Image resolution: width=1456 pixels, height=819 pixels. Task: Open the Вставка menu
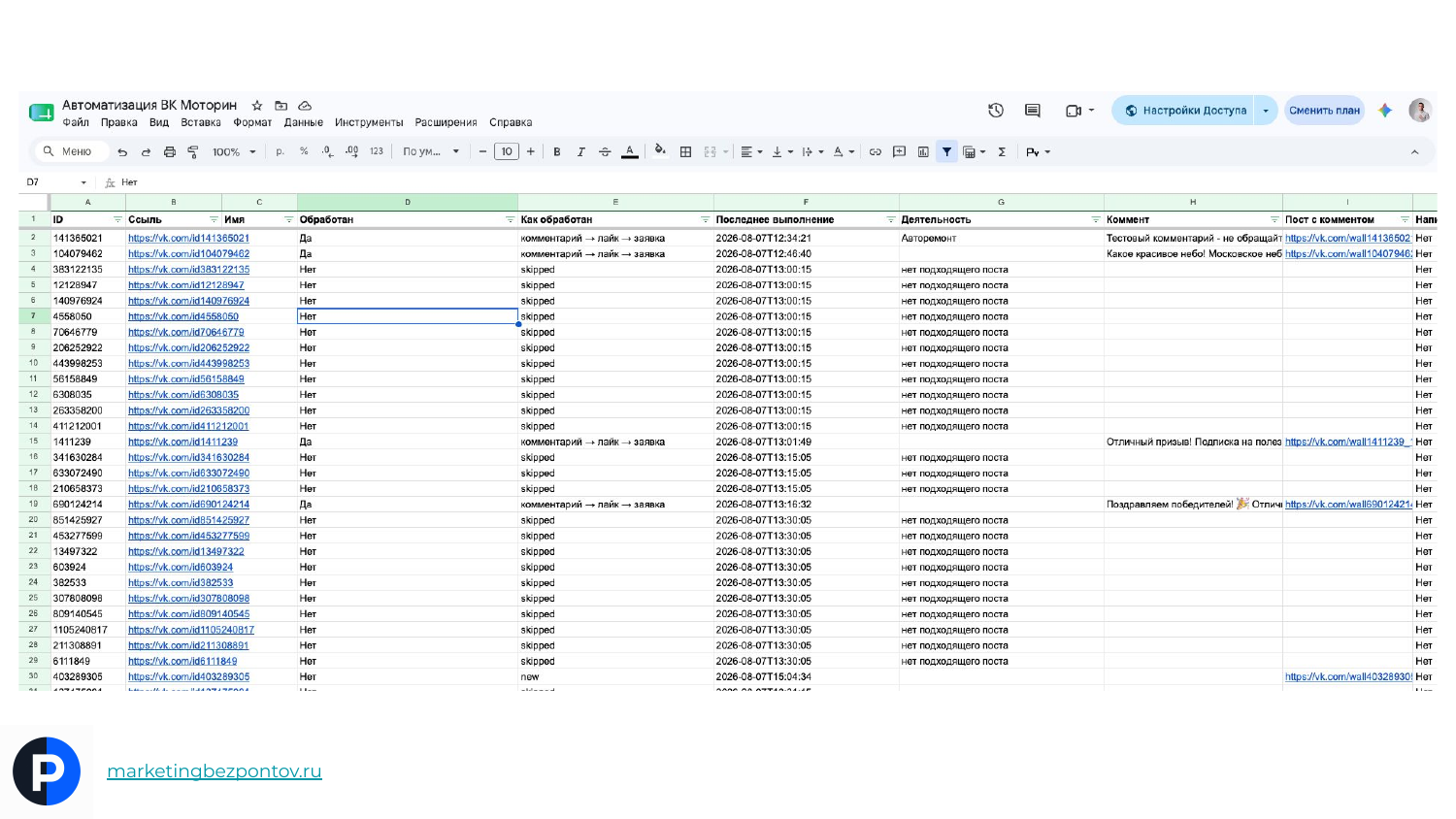201,123
